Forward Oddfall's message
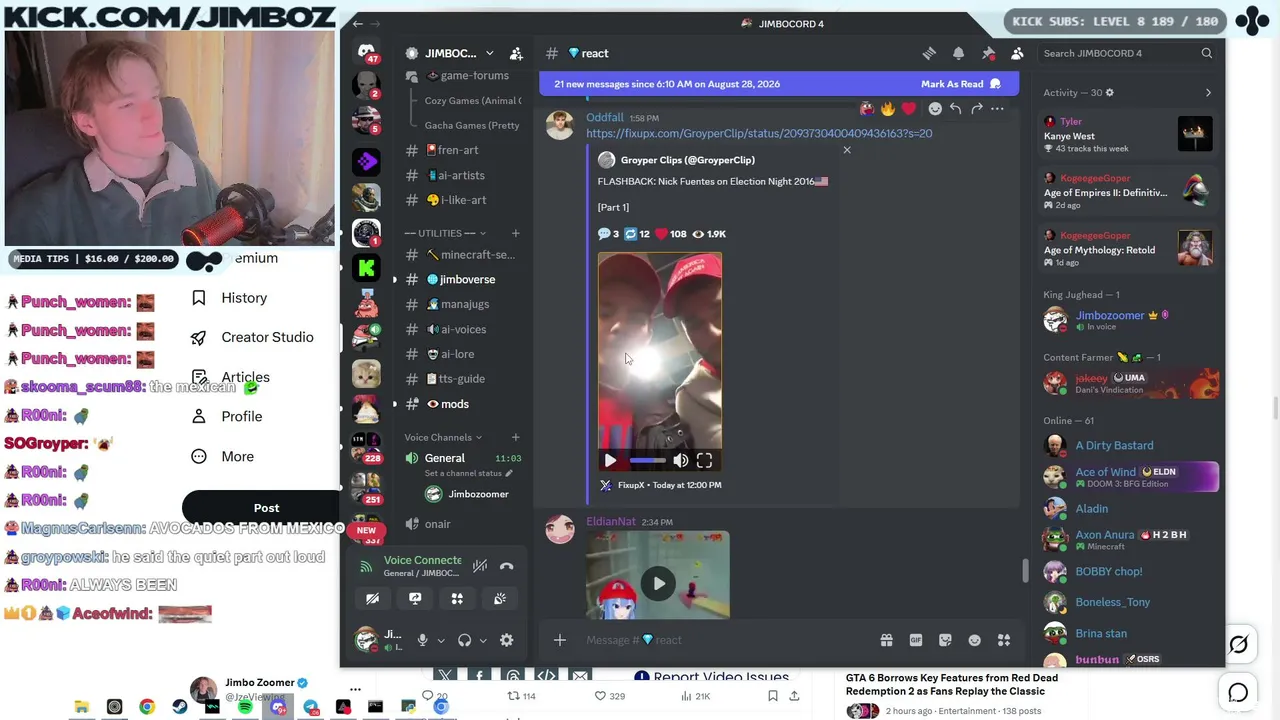 tap(976, 108)
